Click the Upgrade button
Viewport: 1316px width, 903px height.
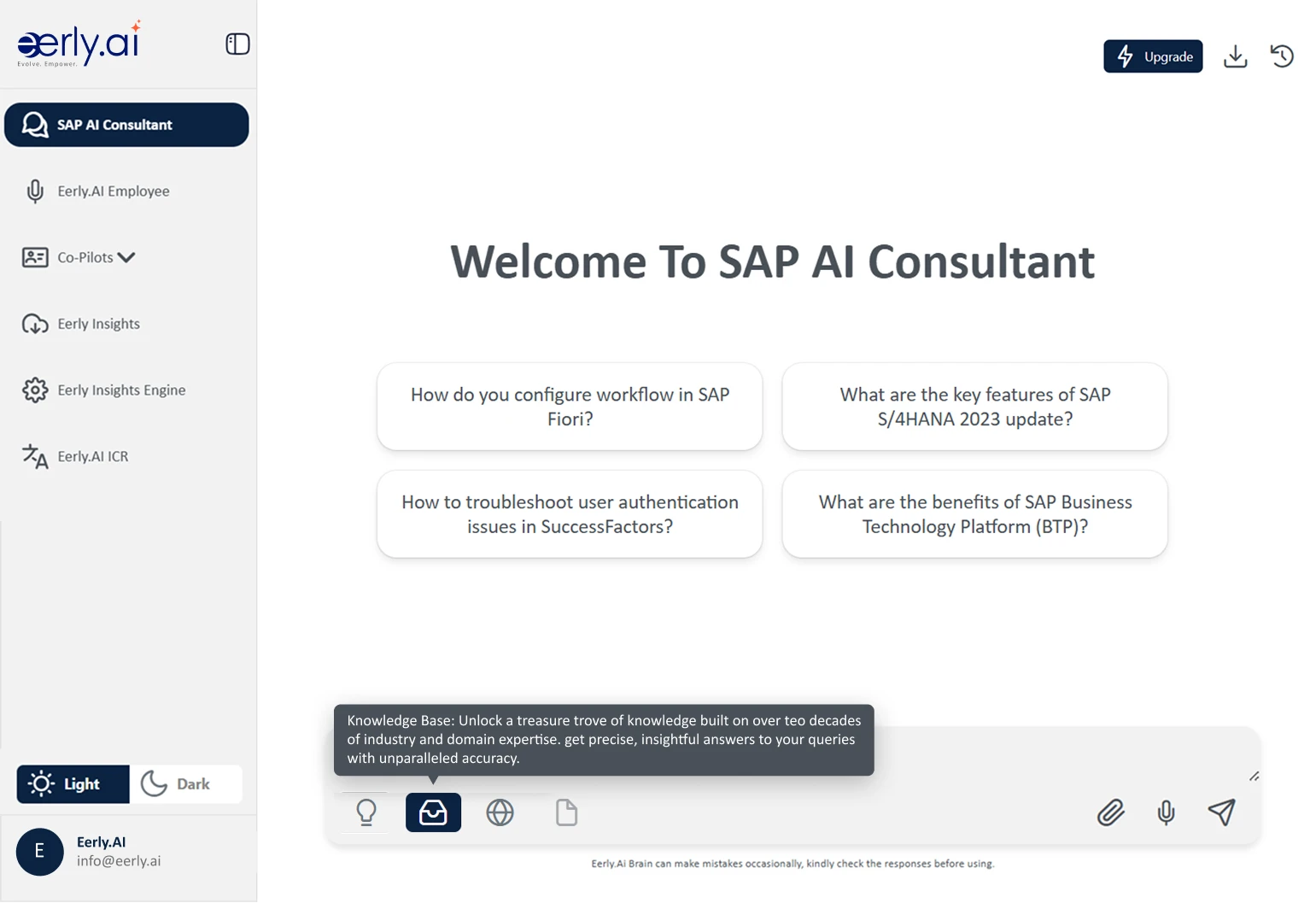1153,56
